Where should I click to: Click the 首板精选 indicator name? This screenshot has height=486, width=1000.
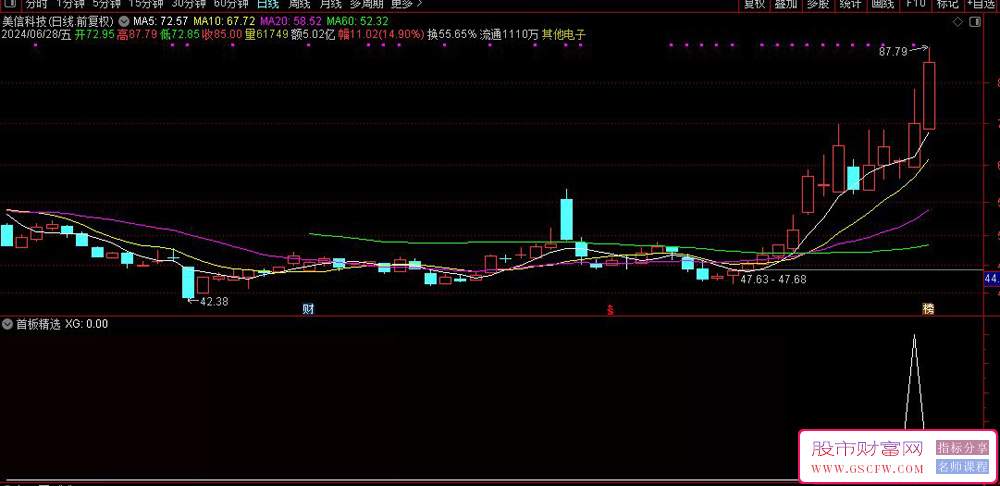tap(38, 324)
